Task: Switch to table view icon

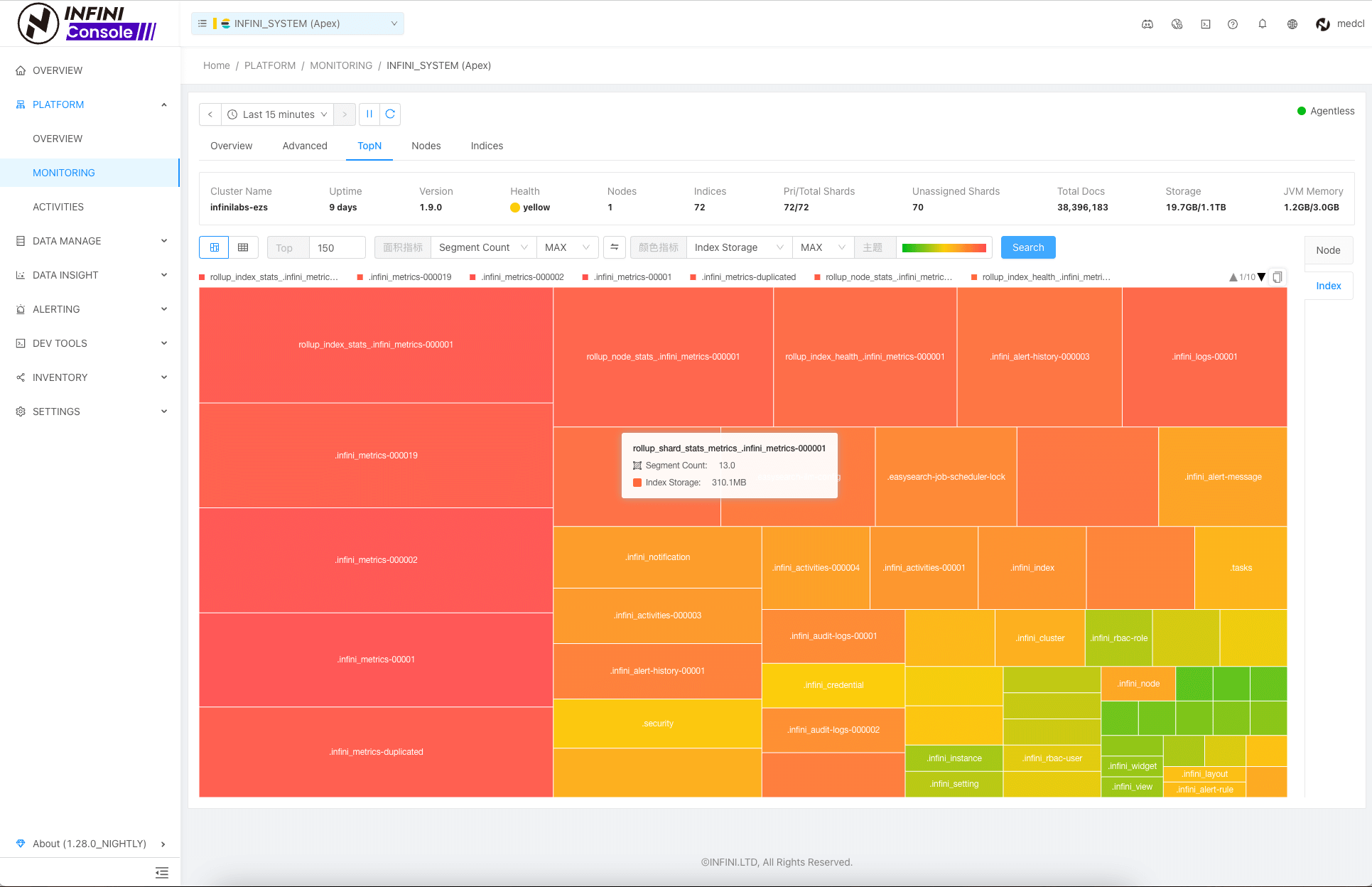Action: coord(243,247)
